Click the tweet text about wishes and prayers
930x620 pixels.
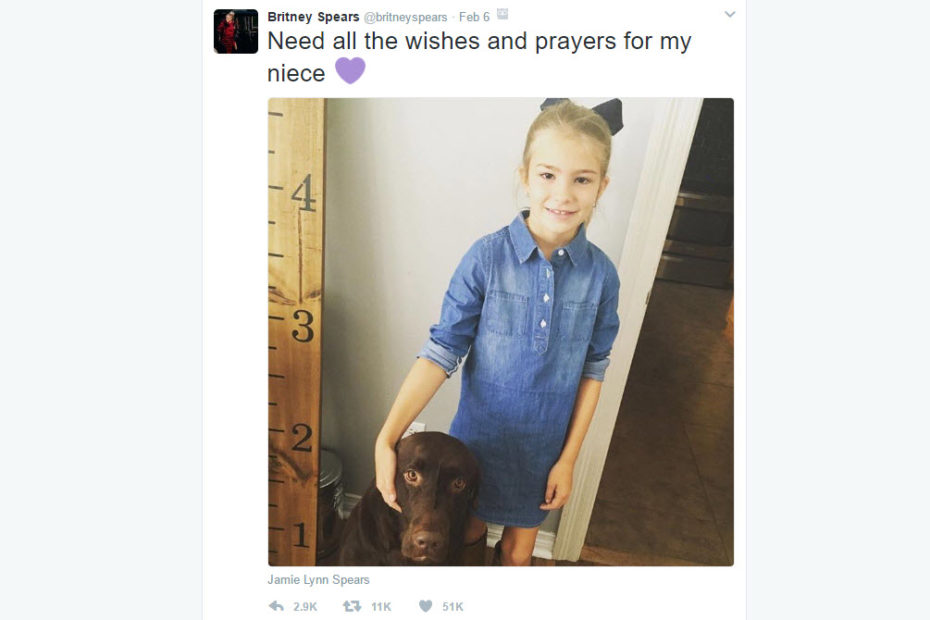coord(479,57)
